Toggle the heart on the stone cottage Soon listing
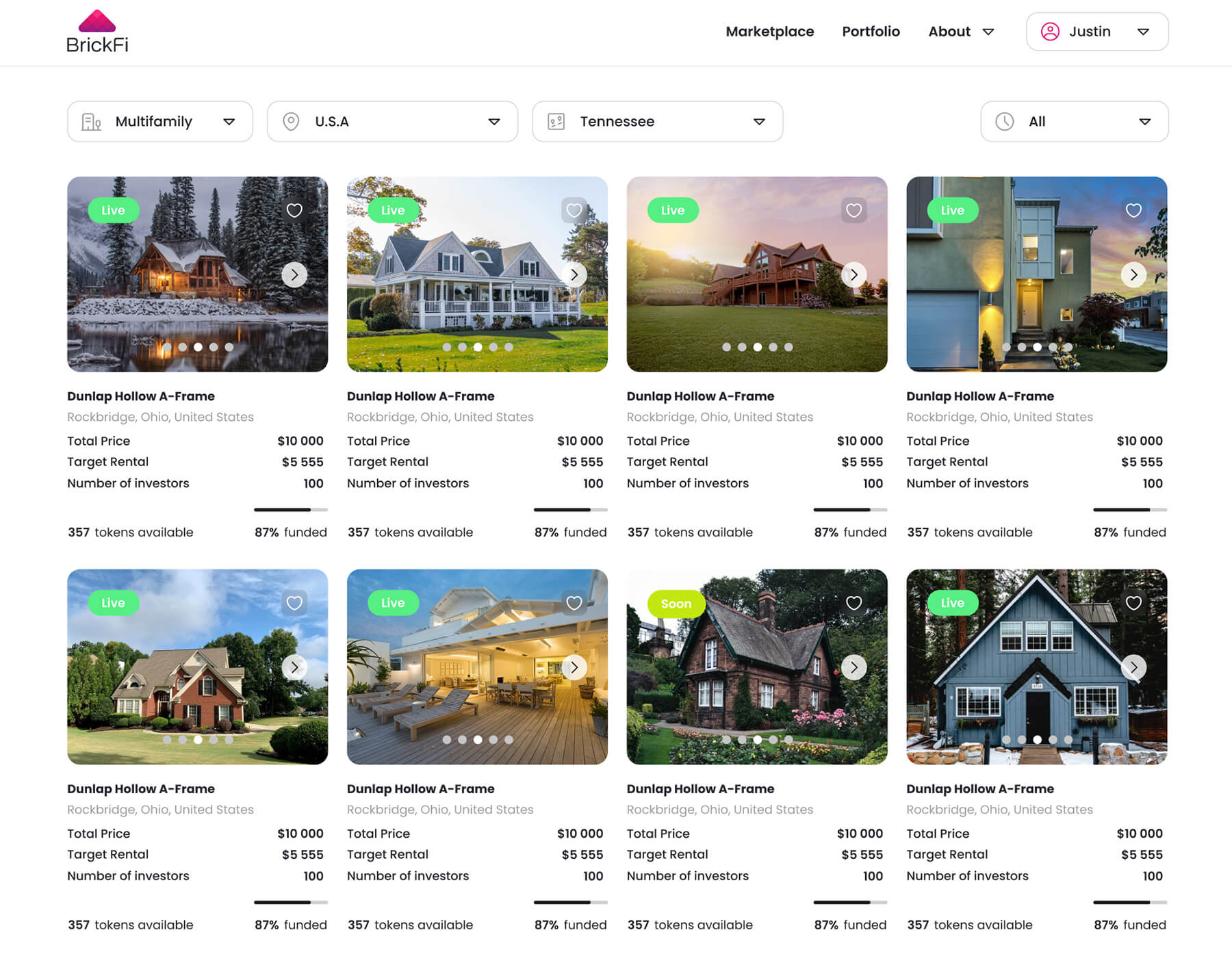Screen dimensions: 1232x954 tap(854, 603)
